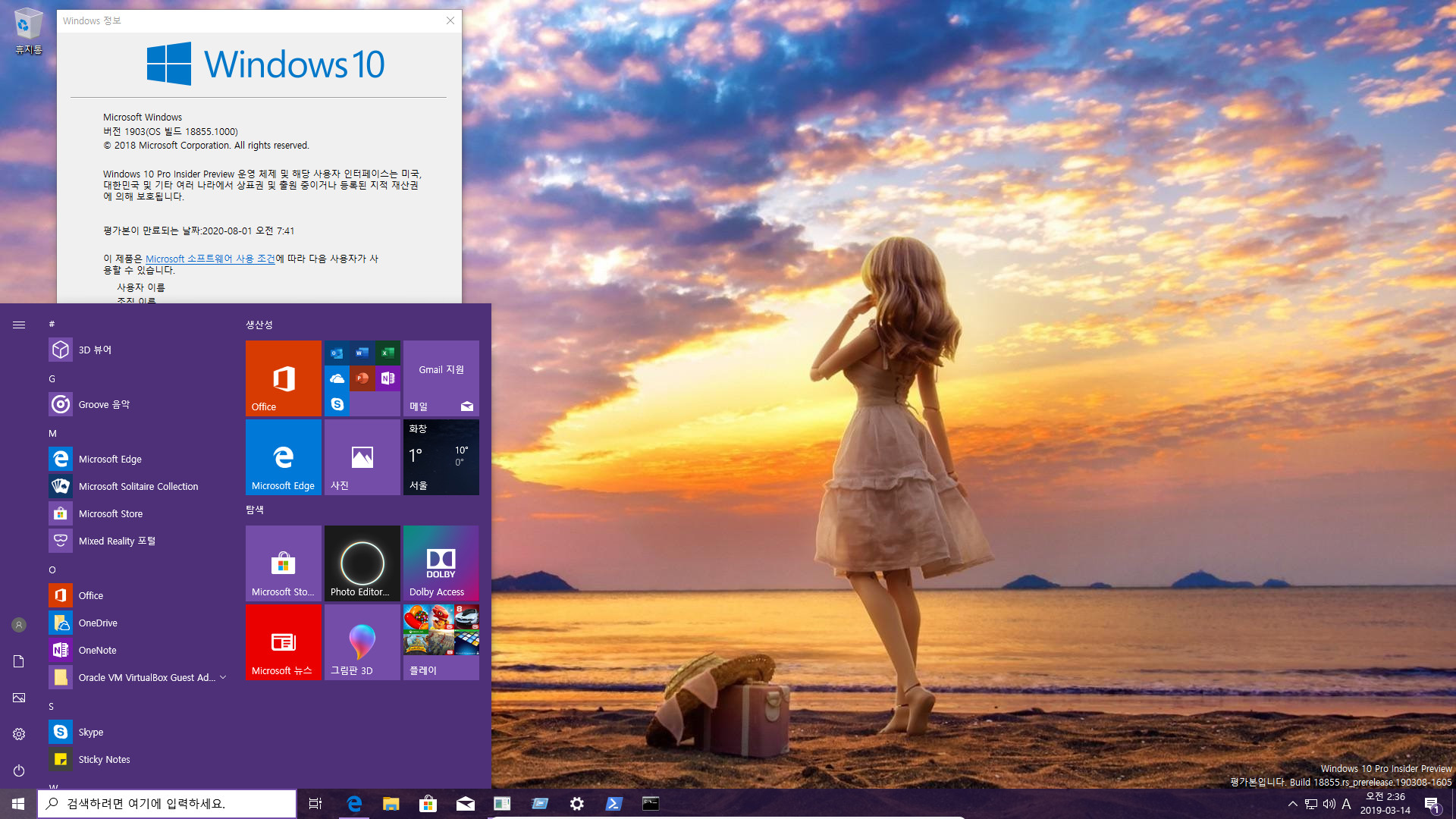The height and width of the screenshot is (819, 1456).
Task: Open Mail from the taskbar
Action: [x=466, y=804]
